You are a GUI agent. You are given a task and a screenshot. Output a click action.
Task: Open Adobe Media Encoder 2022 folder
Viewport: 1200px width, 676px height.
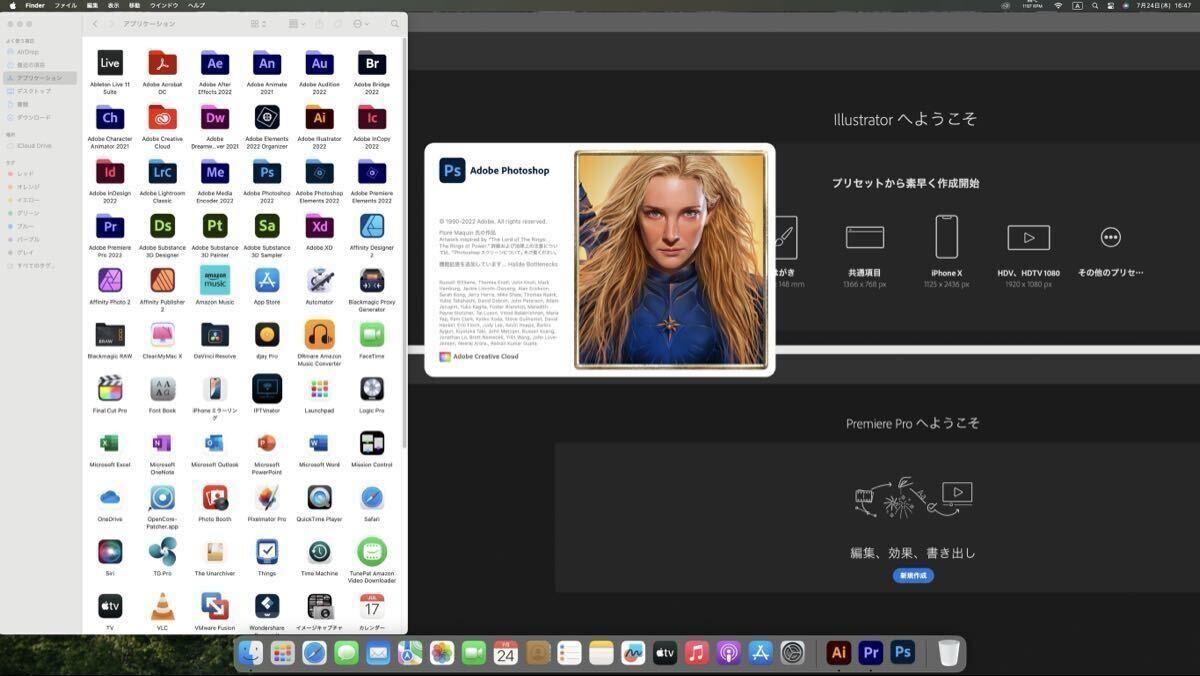[215, 172]
